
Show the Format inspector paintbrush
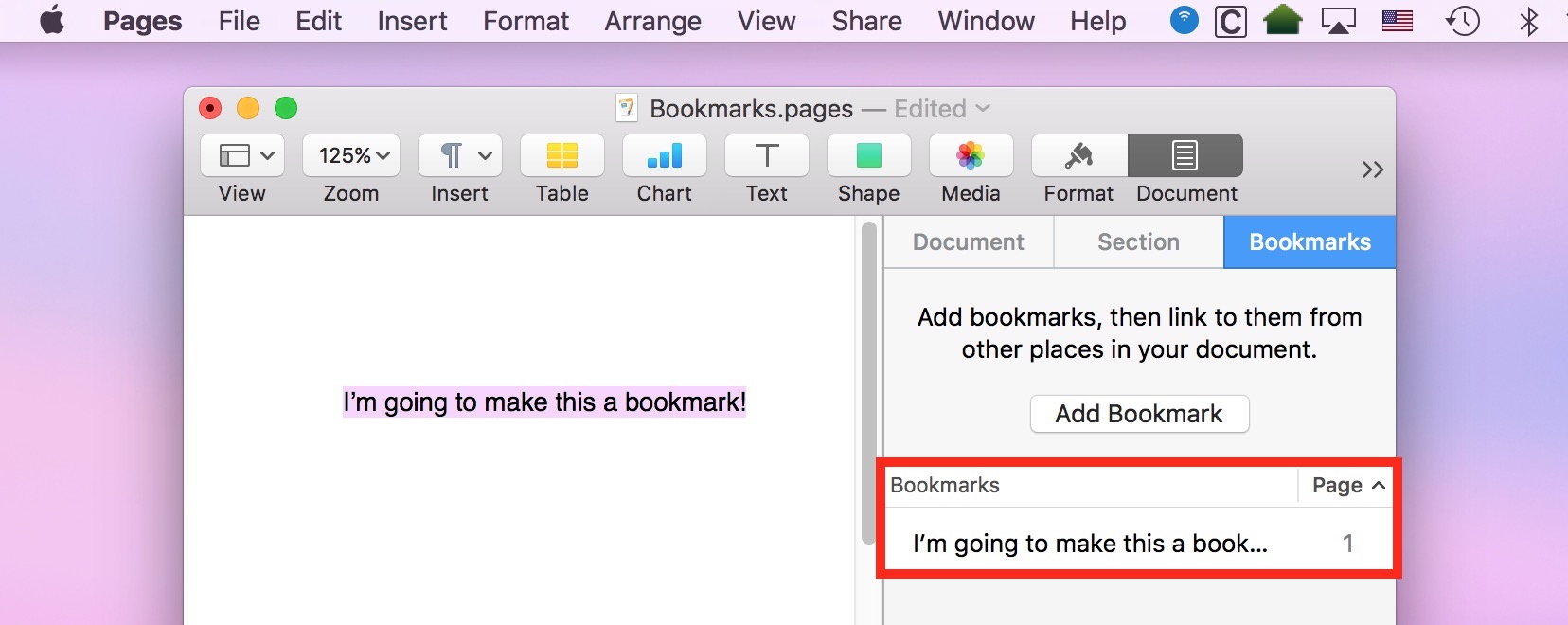pos(1079,155)
